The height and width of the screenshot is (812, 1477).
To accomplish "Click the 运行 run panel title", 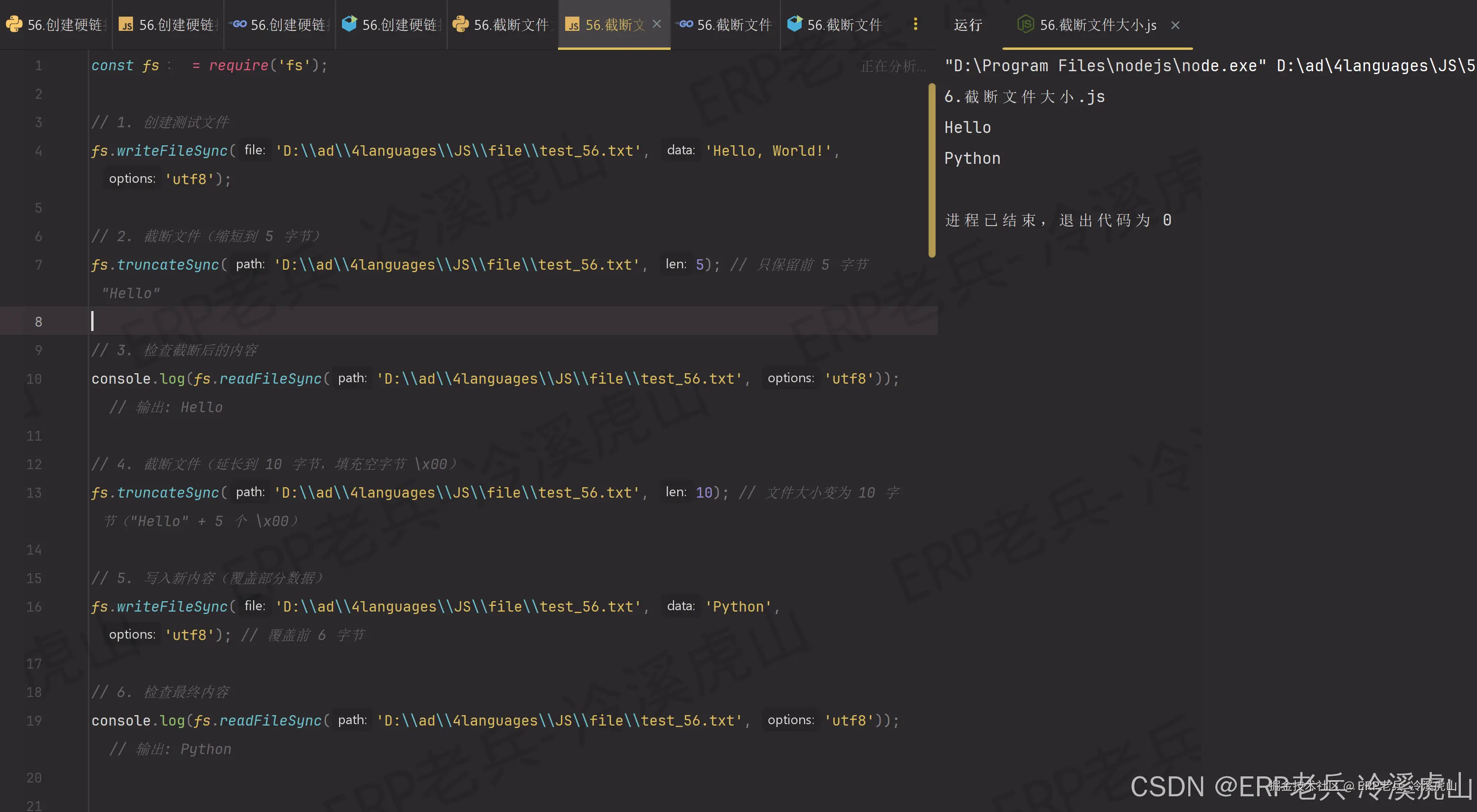I will pos(968,25).
